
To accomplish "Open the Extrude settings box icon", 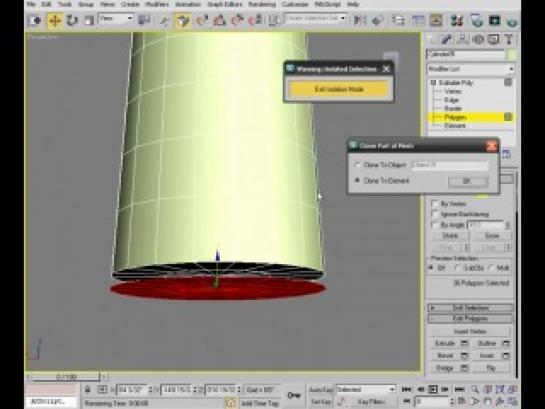I will (x=464, y=344).
